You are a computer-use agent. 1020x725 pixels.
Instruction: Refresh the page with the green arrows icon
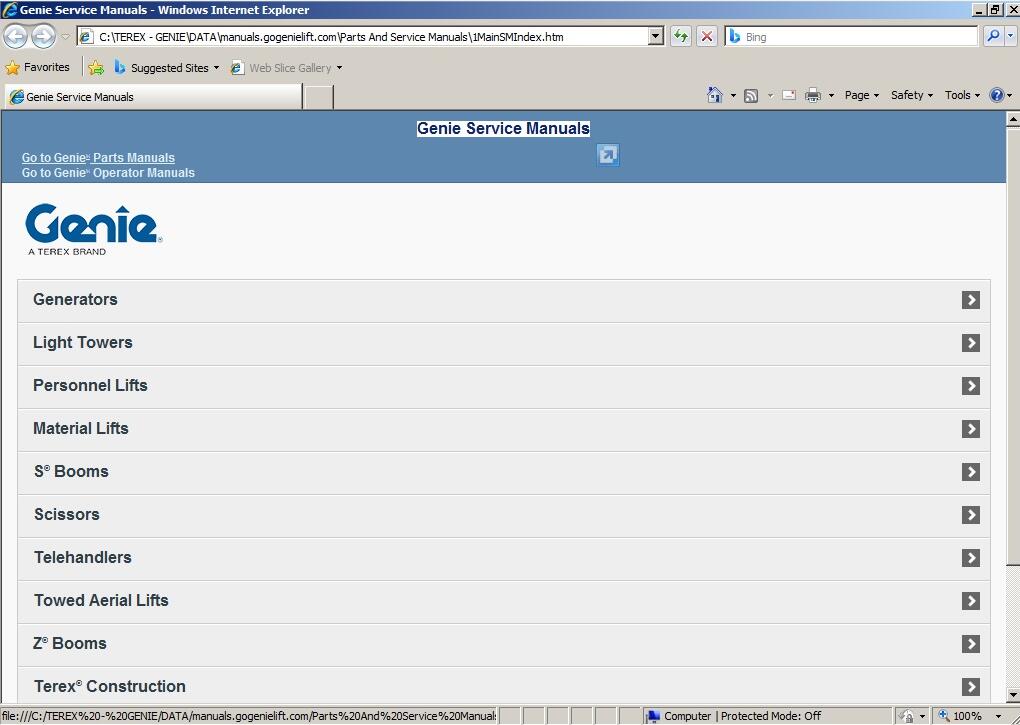click(x=680, y=36)
